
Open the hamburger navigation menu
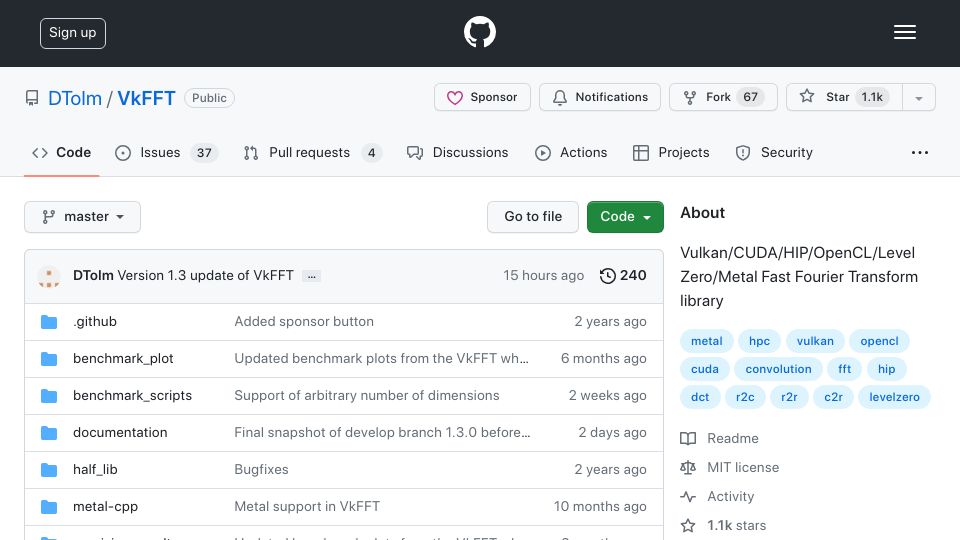pos(904,32)
